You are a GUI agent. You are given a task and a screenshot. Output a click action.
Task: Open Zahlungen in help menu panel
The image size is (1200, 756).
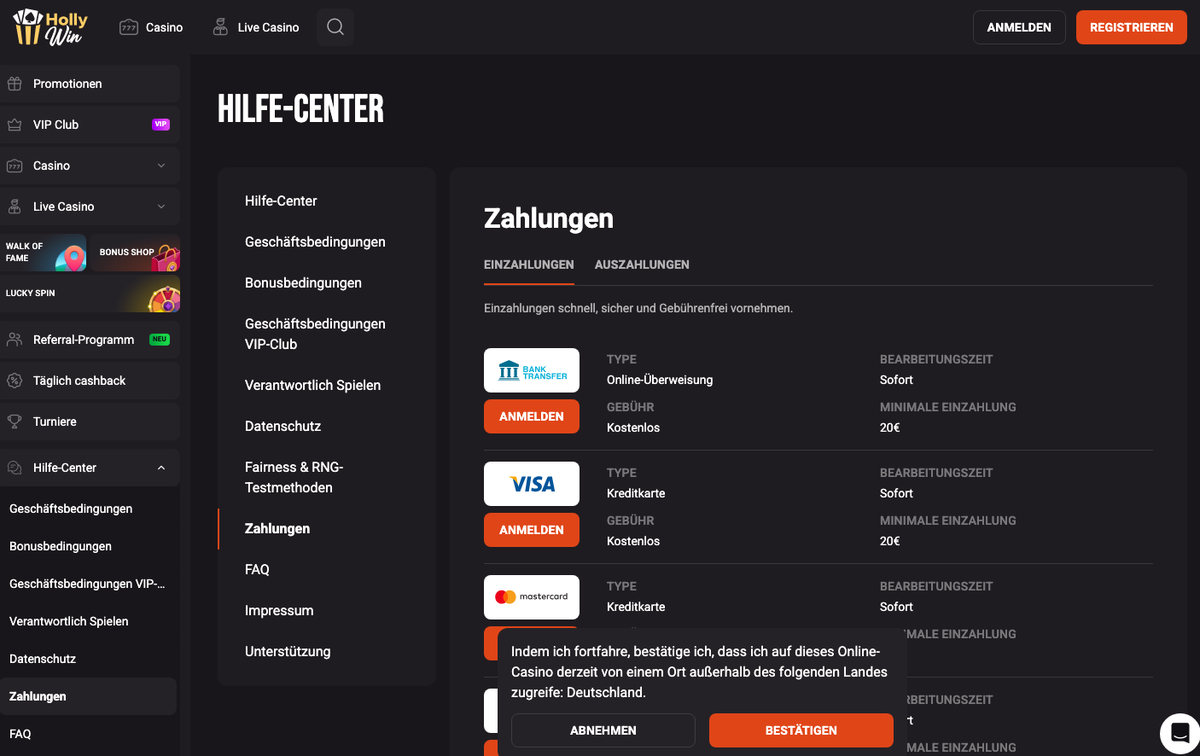[x=277, y=529]
